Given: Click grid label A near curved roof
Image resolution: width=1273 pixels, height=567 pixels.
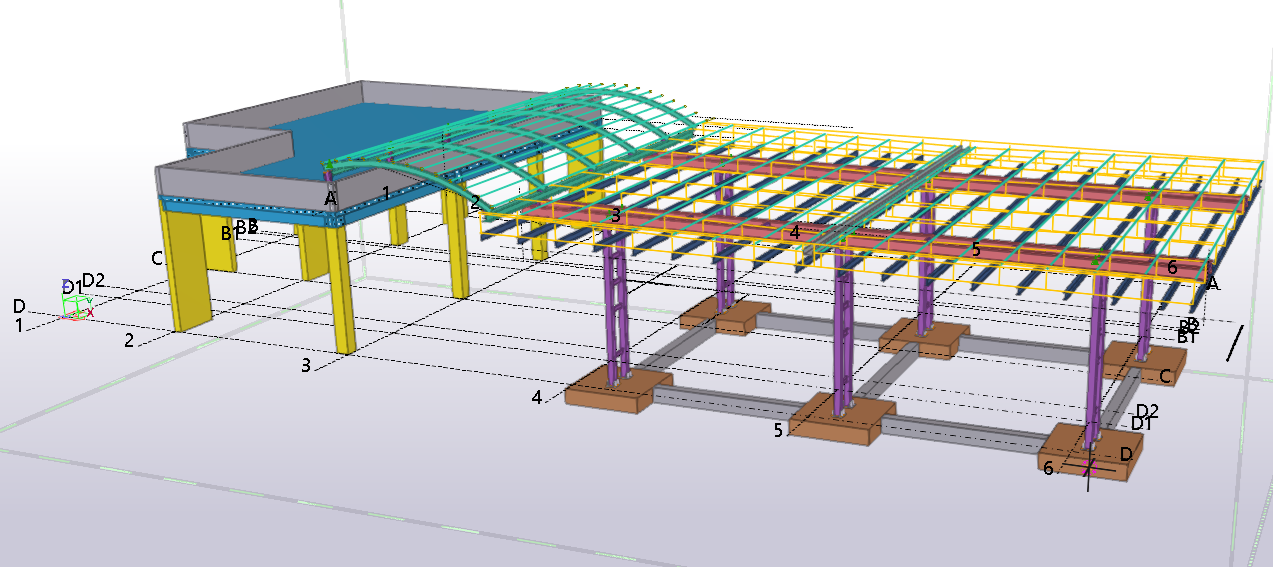Looking at the screenshot, I should coord(330,199).
